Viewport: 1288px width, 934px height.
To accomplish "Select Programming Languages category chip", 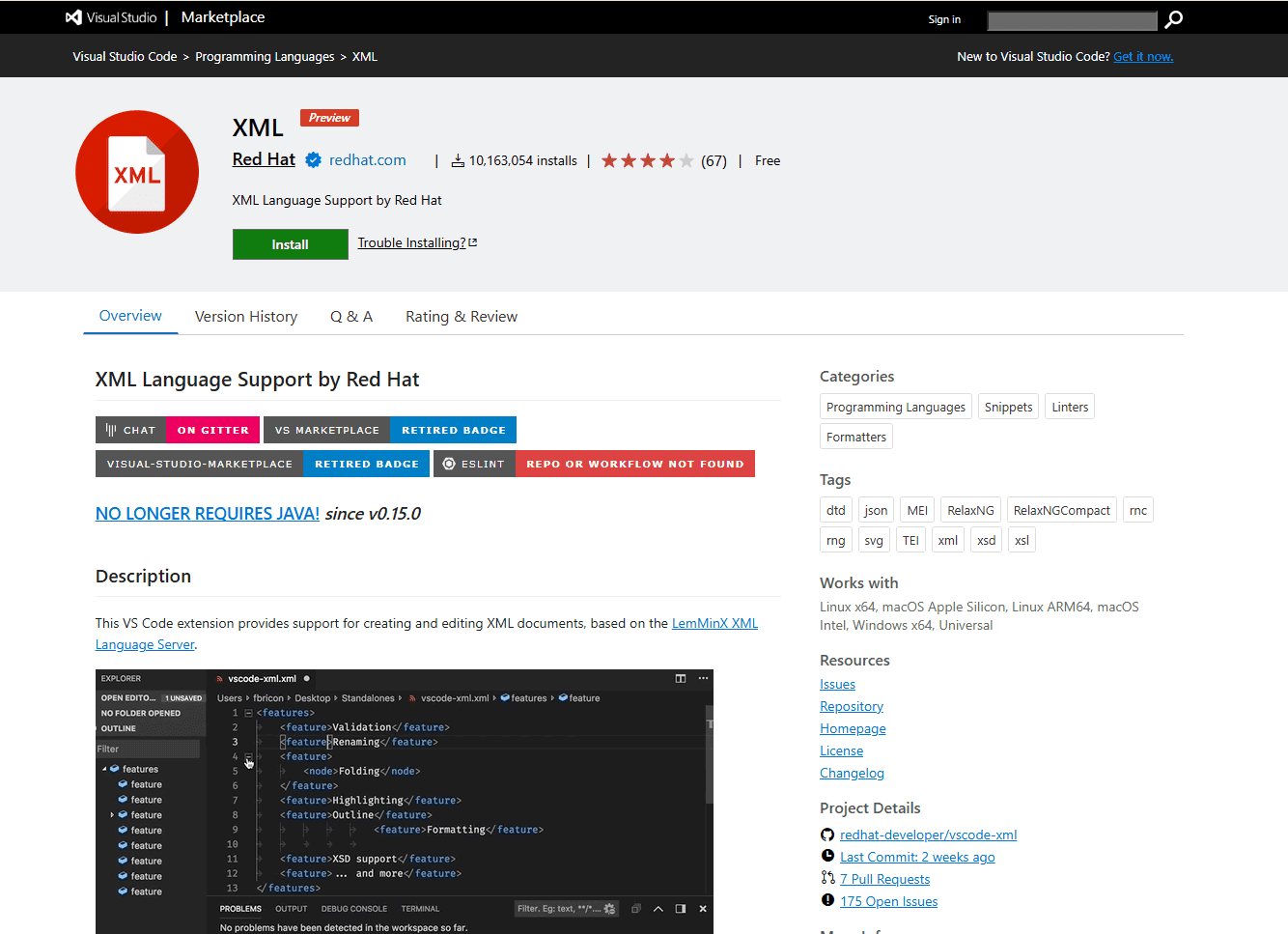I will pos(895,407).
